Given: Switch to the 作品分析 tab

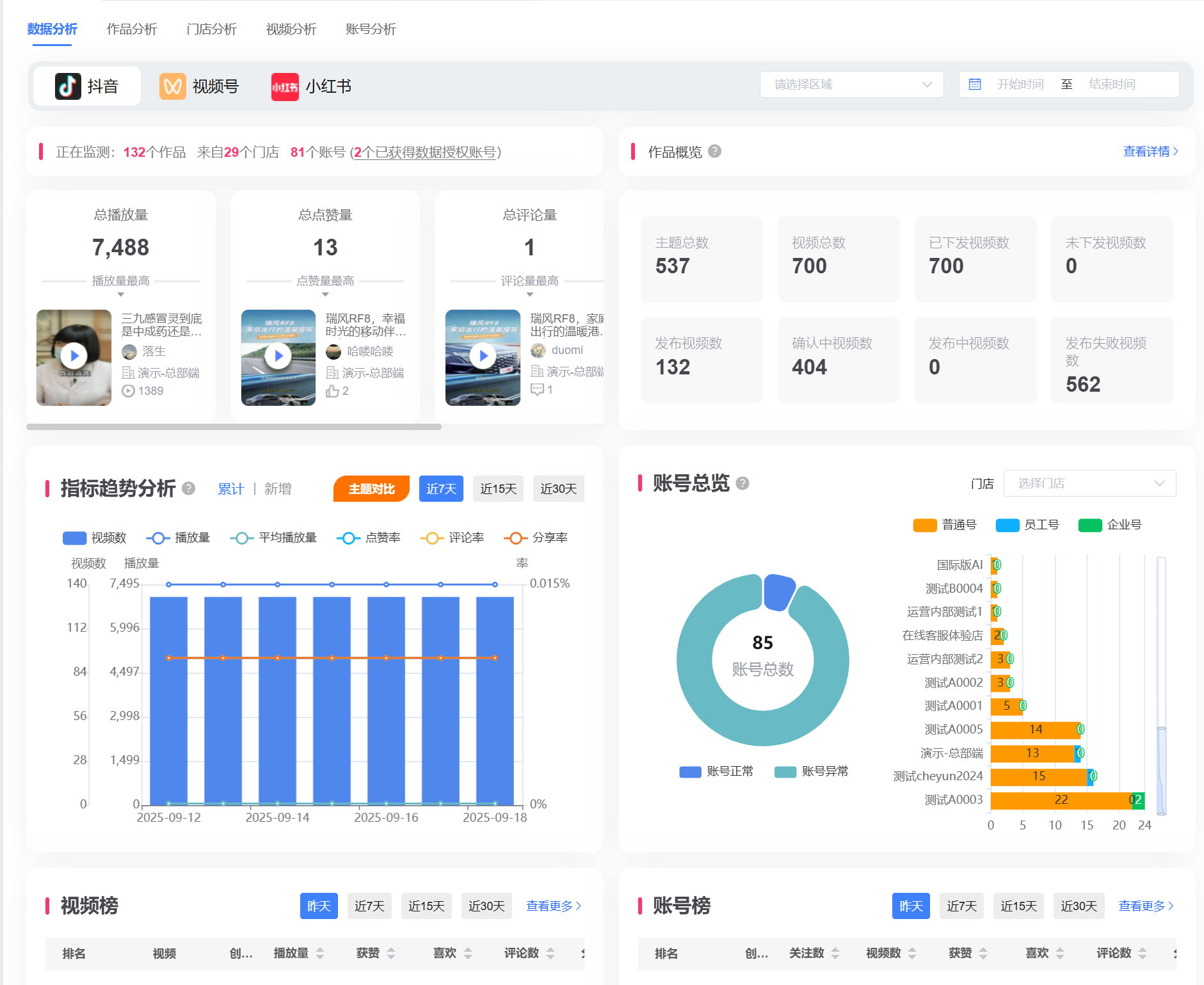Looking at the screenshot, I should pyautogui.click(x=131, y=29).
